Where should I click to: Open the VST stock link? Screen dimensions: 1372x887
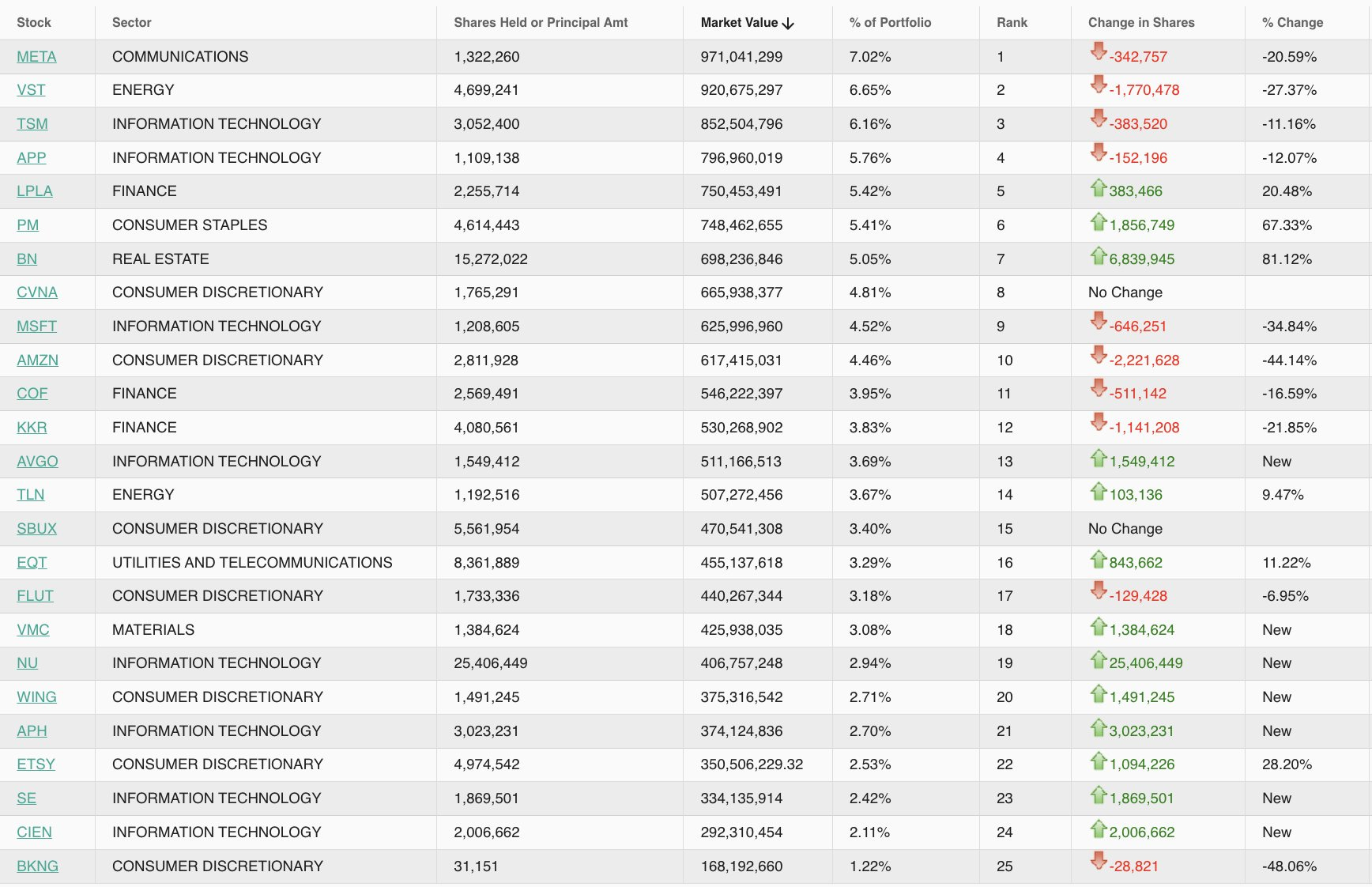click(31, 90)
